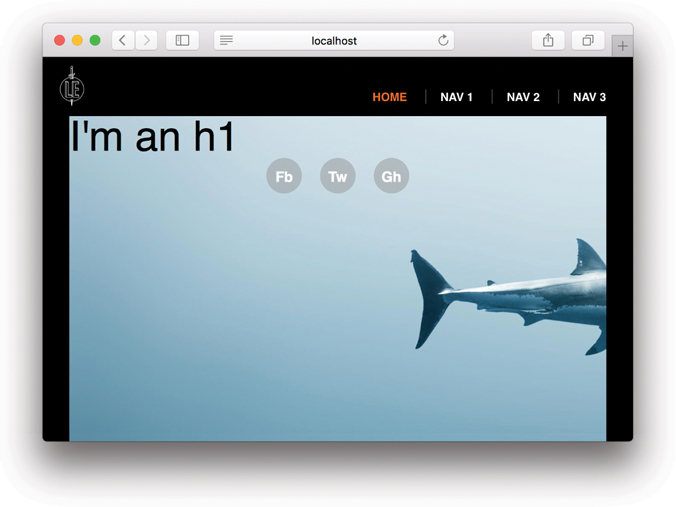
Task: Open the NAV 1 menu item
Action: [456, 97]
